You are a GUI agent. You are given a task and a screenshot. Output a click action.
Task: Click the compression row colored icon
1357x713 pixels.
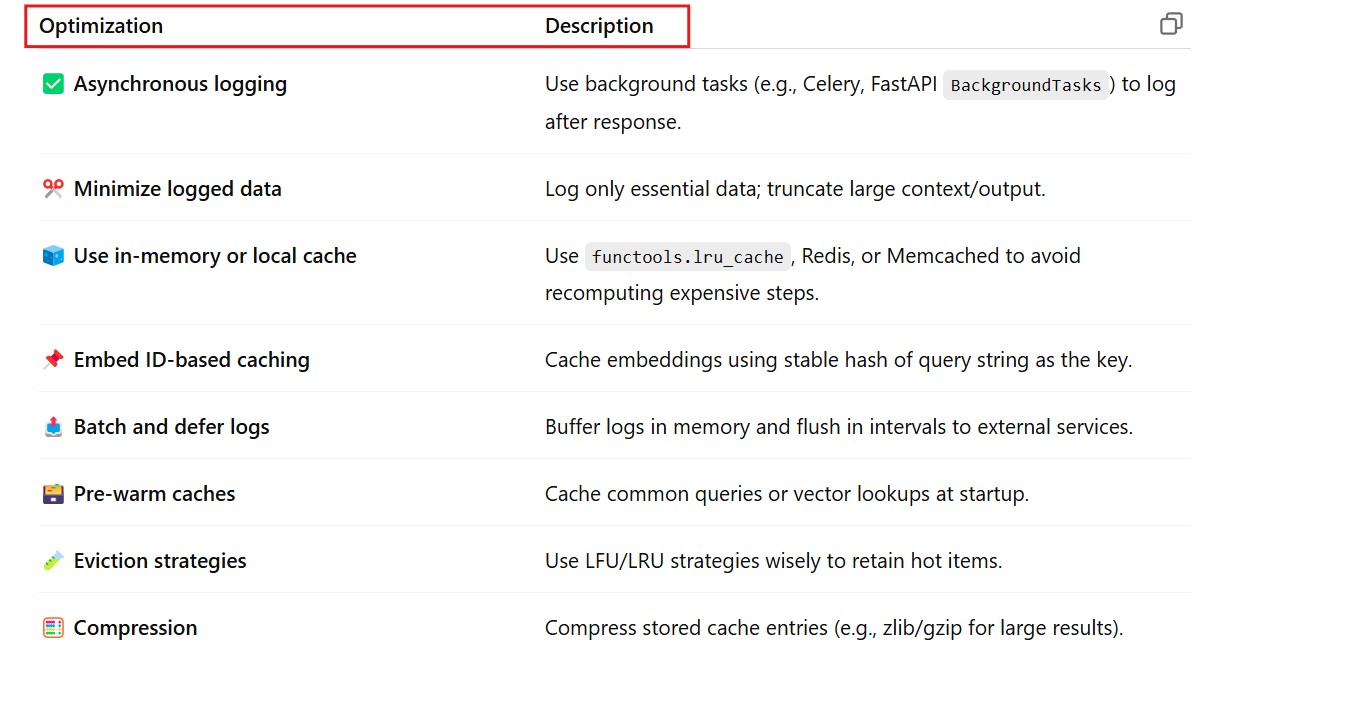click(53, 628)
